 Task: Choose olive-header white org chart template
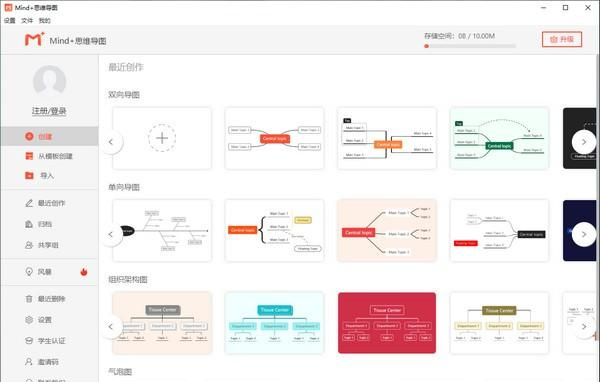pyautogui.click(x=499, y=323)
